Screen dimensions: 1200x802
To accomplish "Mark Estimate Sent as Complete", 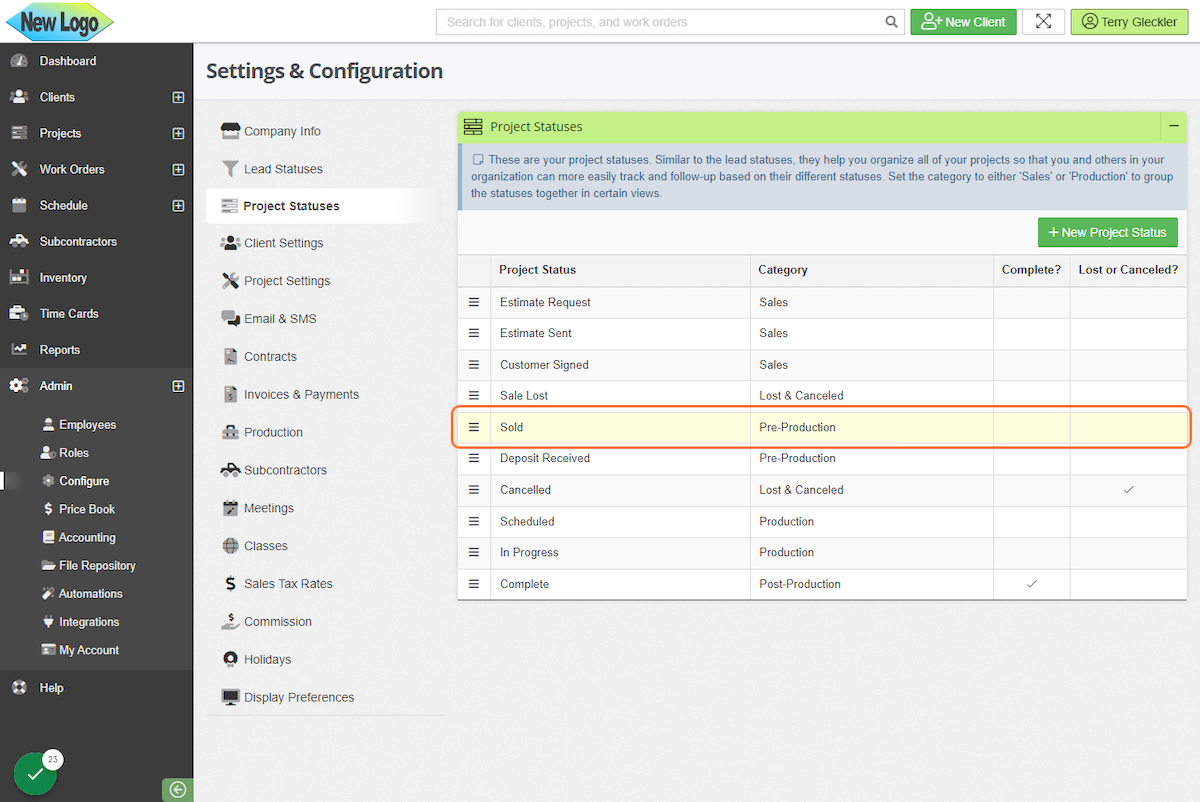I will (1031, 333).
